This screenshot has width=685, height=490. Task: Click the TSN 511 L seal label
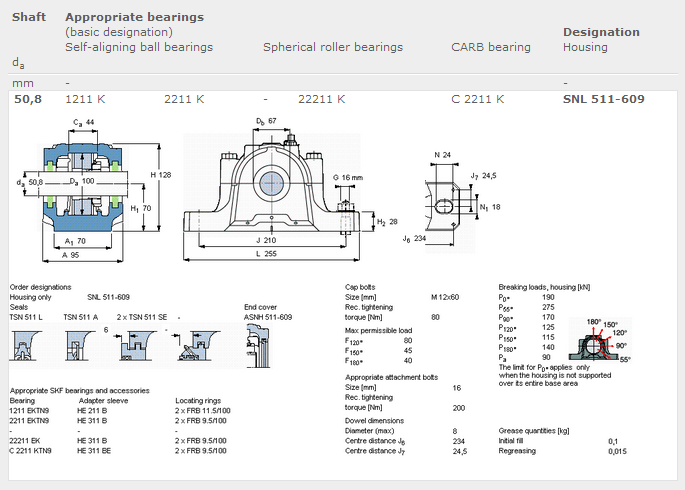tap(26, 317)
